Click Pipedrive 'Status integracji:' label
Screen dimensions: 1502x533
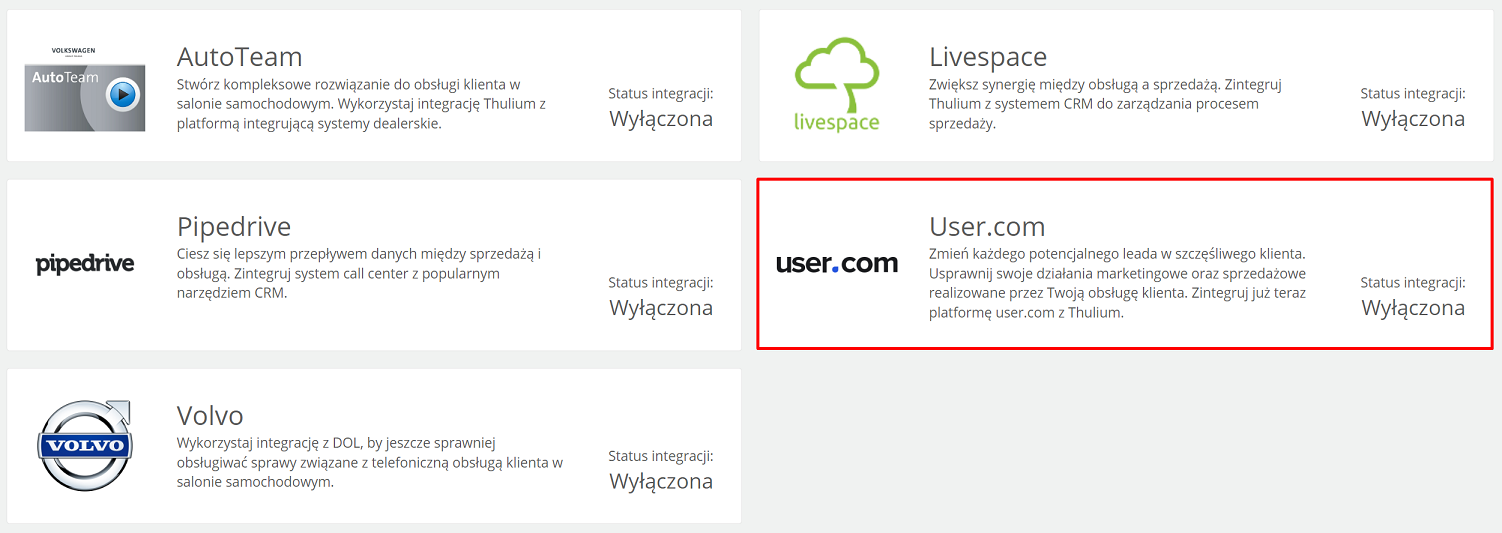coord(661,282)
